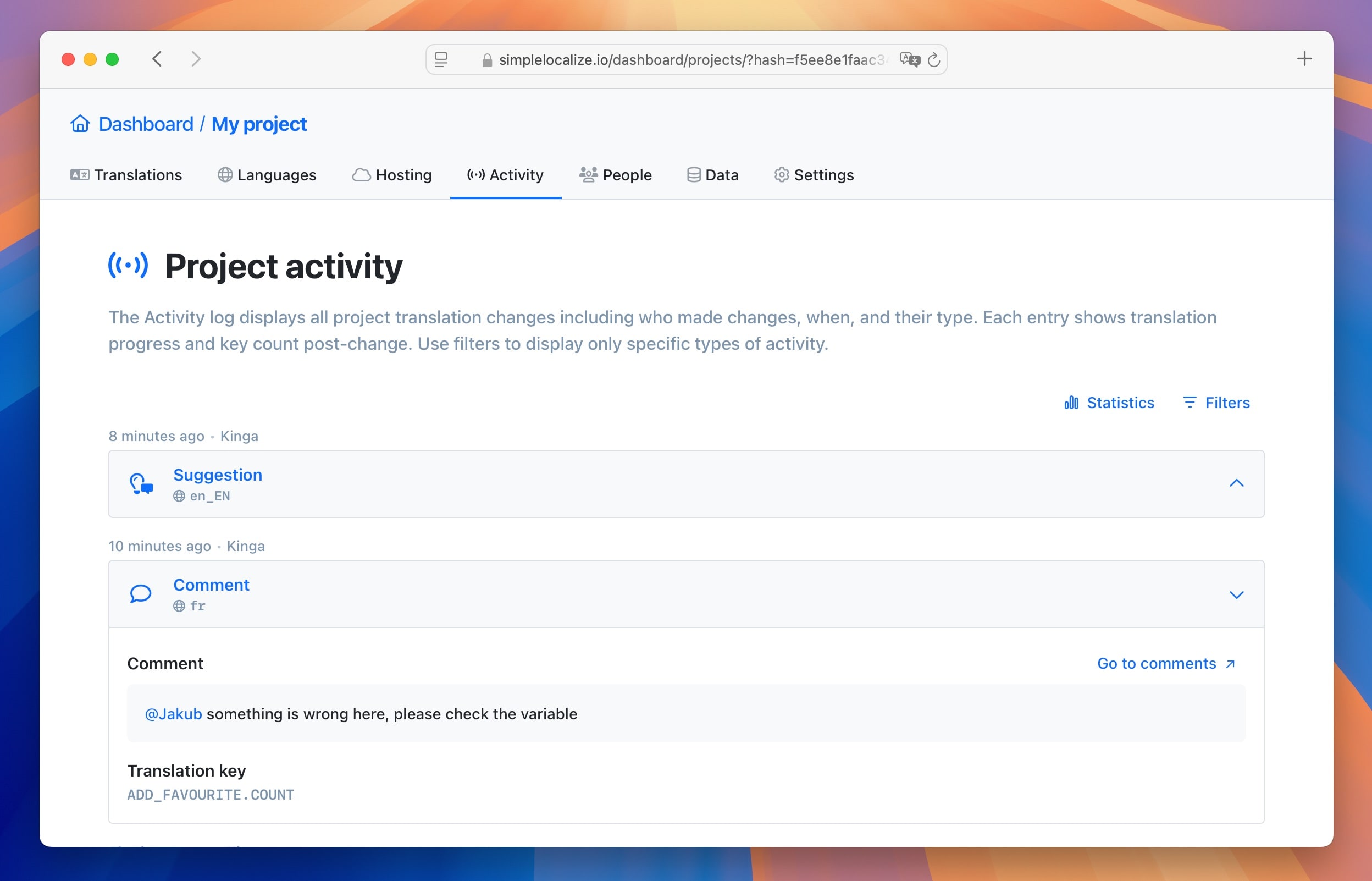This screenshot has width=1372, height=881.
Task: Open a new browser tab with plus icon
Action: tap(1304, 58)
